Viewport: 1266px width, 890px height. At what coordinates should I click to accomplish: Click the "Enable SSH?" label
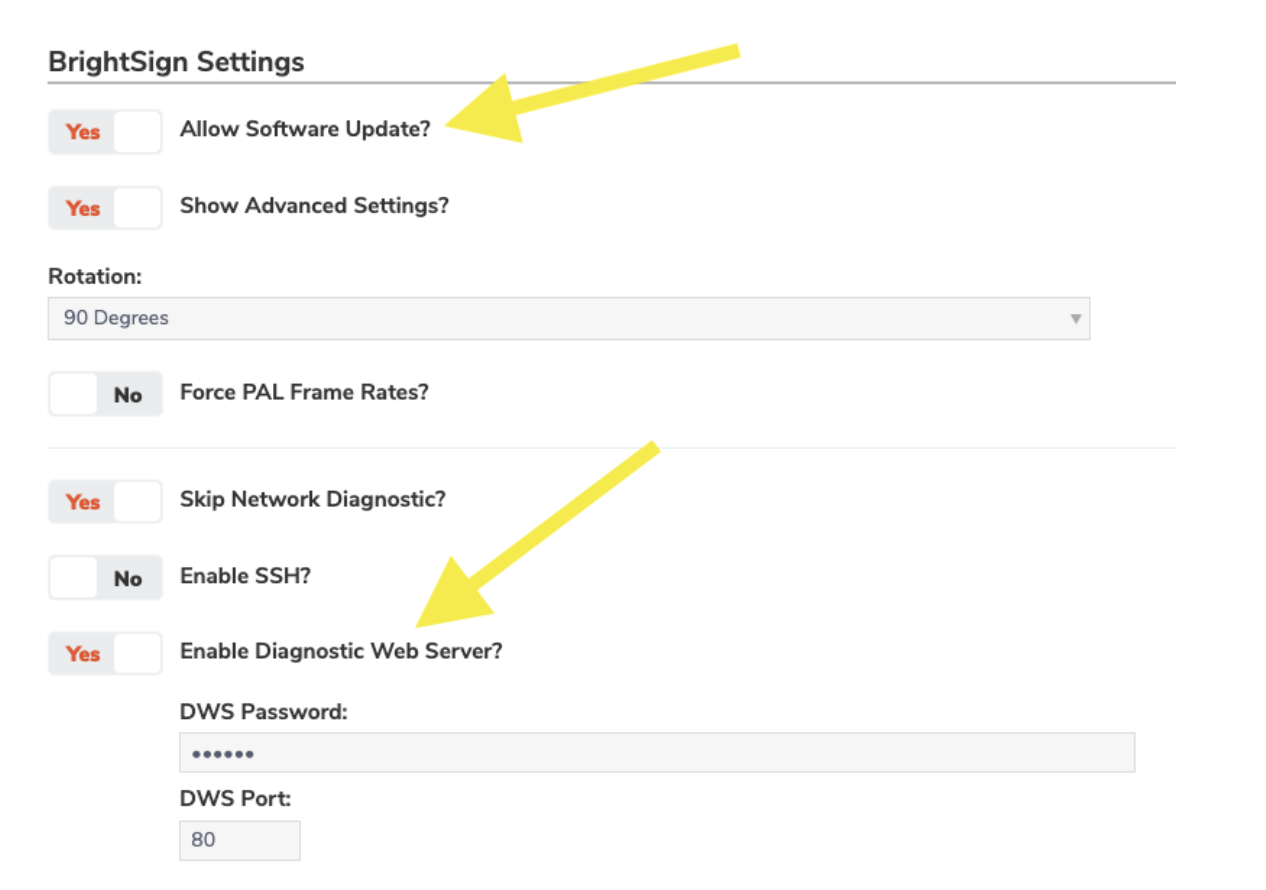tap(245, 575)
